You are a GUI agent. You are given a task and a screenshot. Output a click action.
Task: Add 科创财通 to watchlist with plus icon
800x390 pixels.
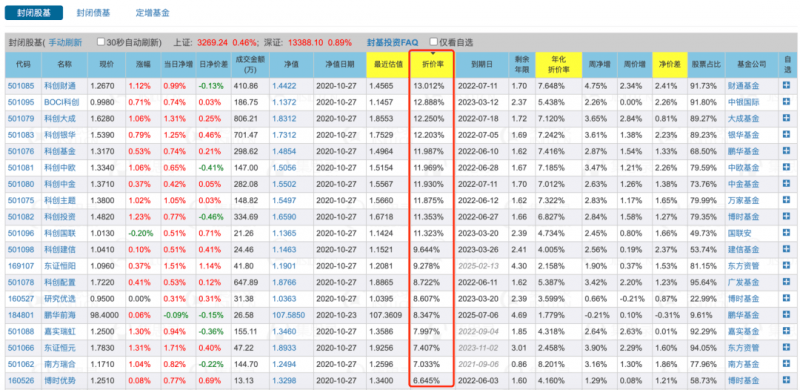787,86
